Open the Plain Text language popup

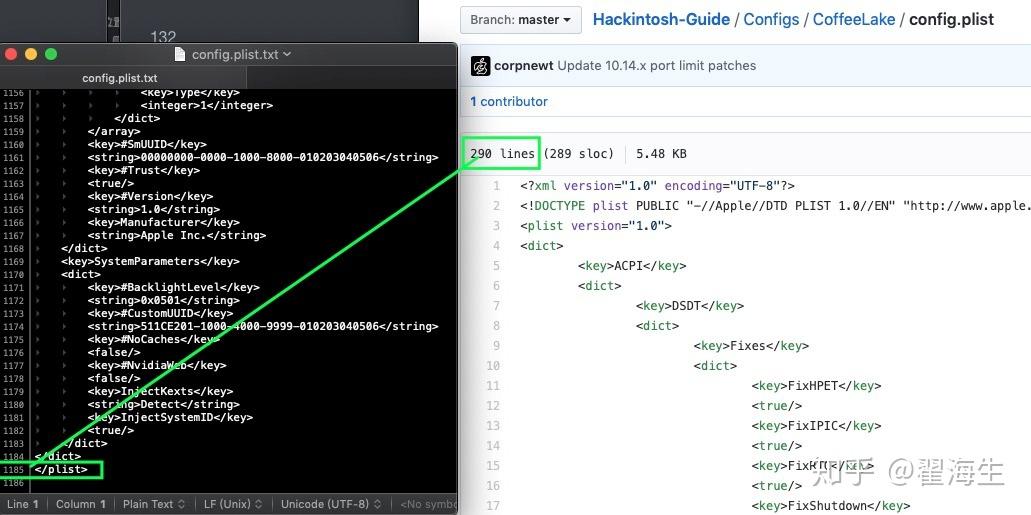153,504
